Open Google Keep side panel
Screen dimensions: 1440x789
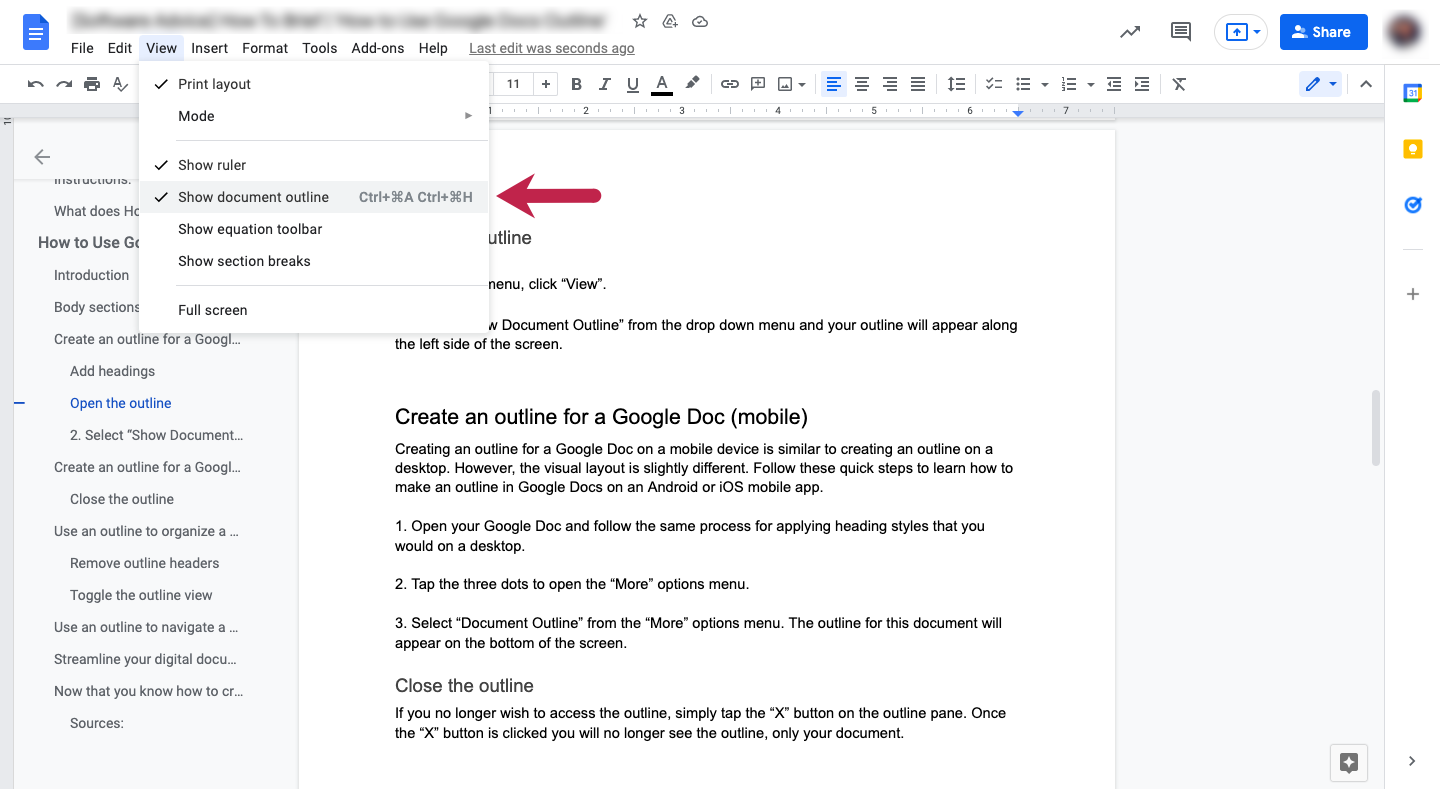[x=1412, y=147]
